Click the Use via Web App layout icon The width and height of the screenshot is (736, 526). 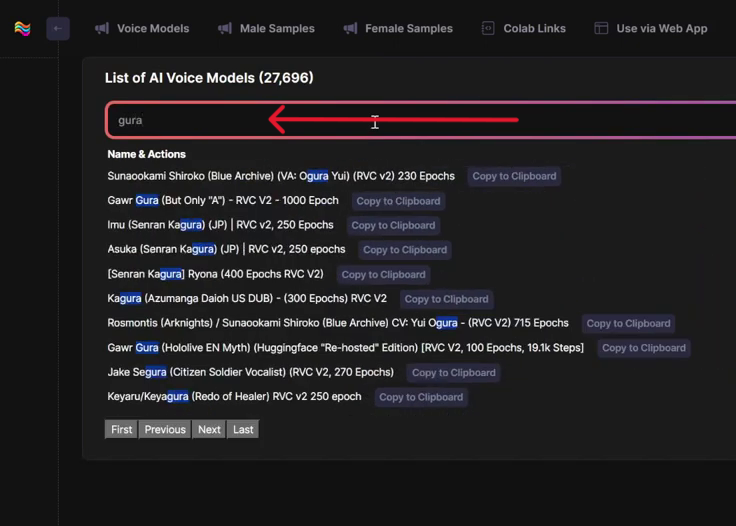coord(601,29)
